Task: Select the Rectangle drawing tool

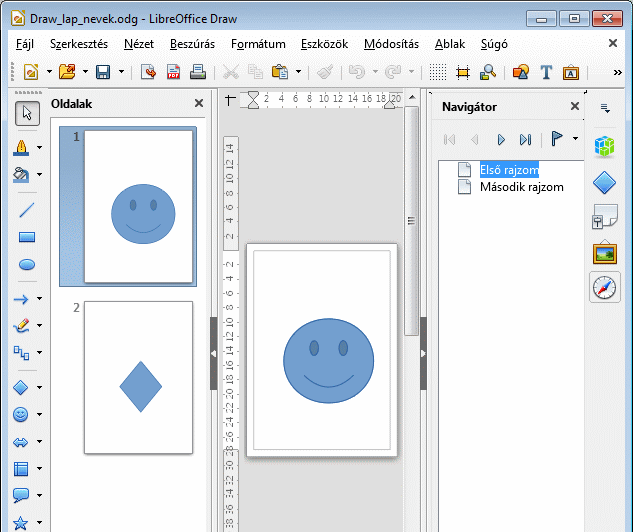Action: [27, 237]
